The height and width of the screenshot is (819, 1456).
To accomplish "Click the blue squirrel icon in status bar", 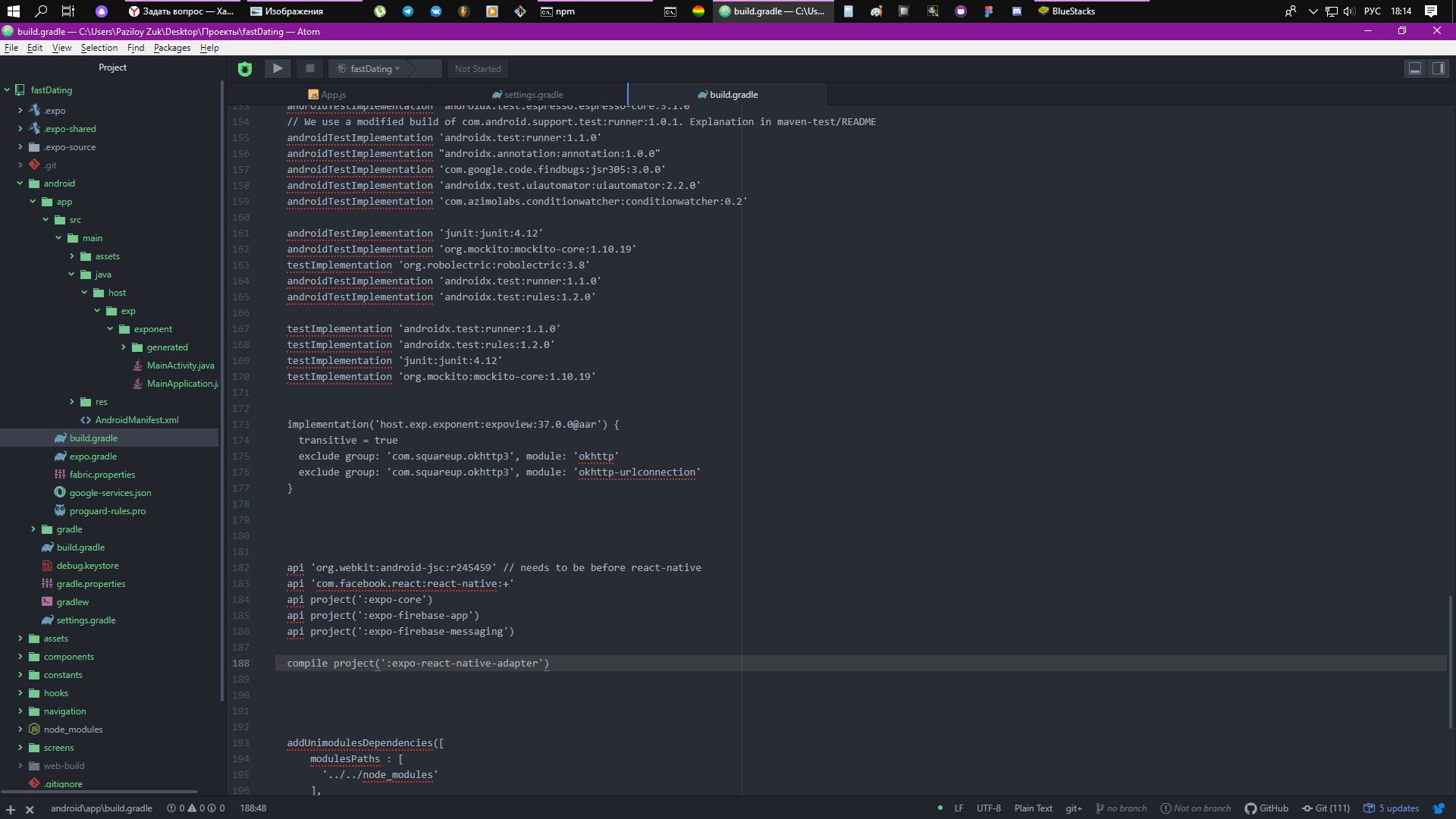I will [1439, 808].
